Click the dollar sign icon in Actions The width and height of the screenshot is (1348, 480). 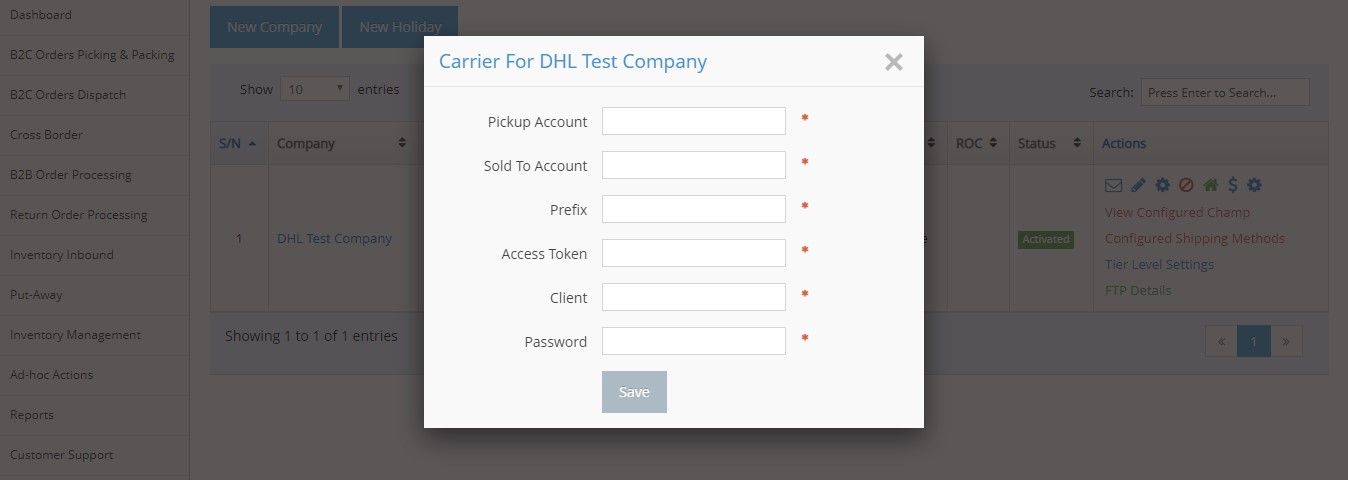point(1233,185)
